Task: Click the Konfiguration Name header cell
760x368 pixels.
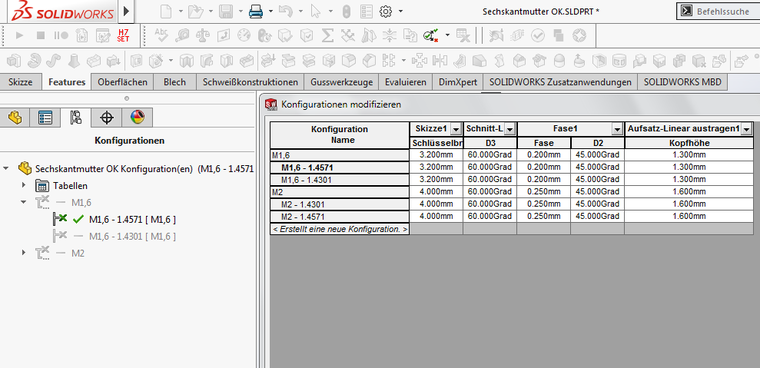Action: pos(340,135)
